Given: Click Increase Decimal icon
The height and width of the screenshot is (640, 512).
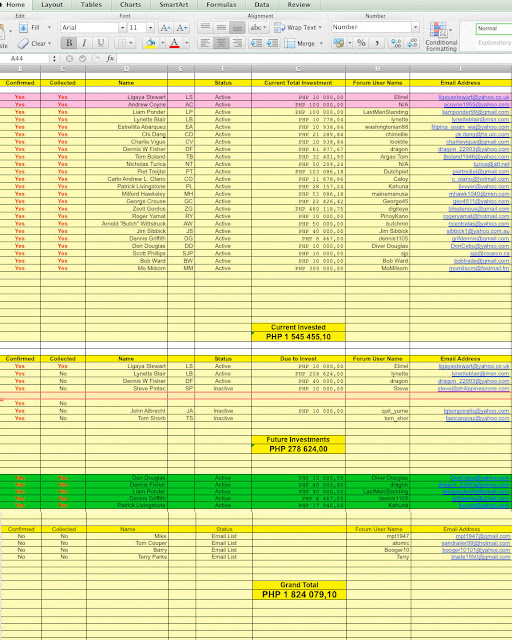Looking at the screenshot, I should [x=396, y=43].
